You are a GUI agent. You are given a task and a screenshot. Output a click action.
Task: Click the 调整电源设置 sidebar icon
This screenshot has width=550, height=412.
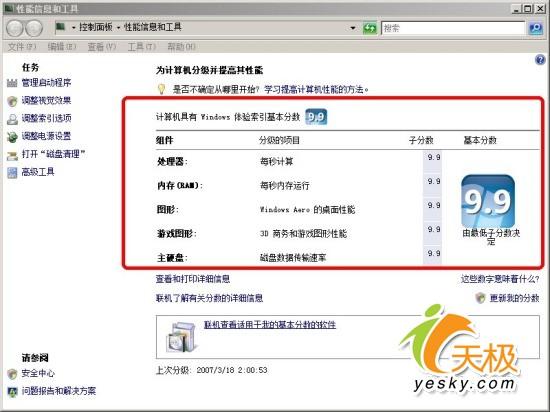coord(12,137)
